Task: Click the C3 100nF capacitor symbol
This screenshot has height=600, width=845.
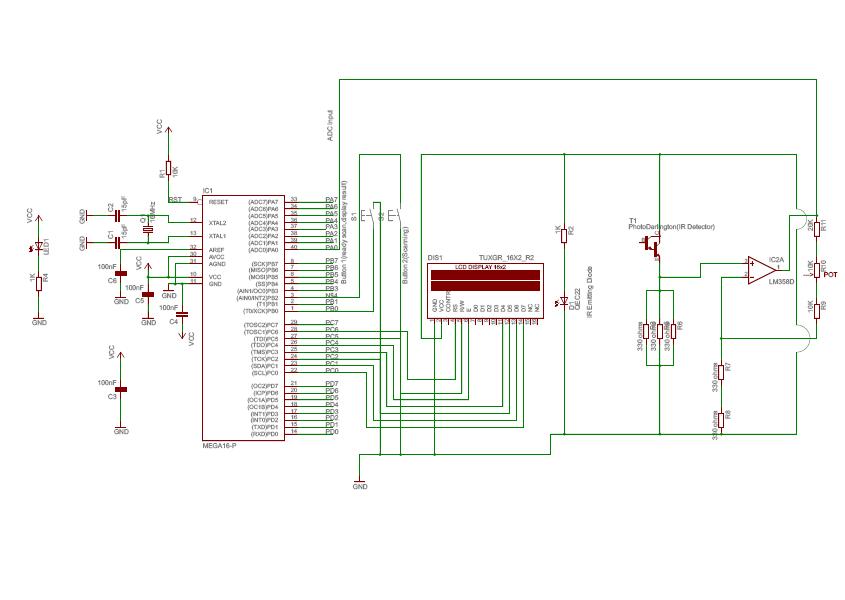Action: pos(121,393)
